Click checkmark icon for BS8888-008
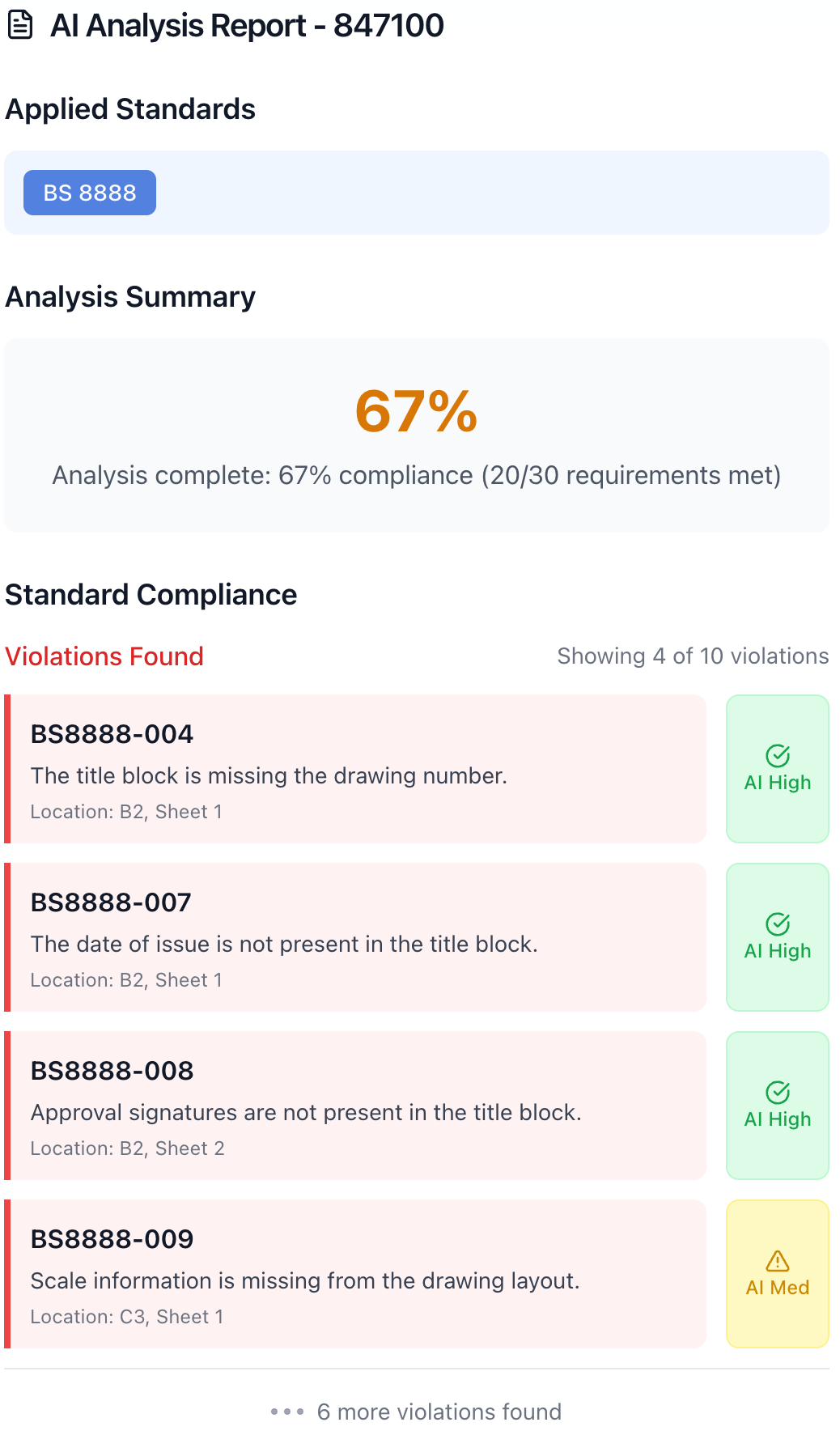This screenshot has height=1452, width=840. [x=778, y=1093]
